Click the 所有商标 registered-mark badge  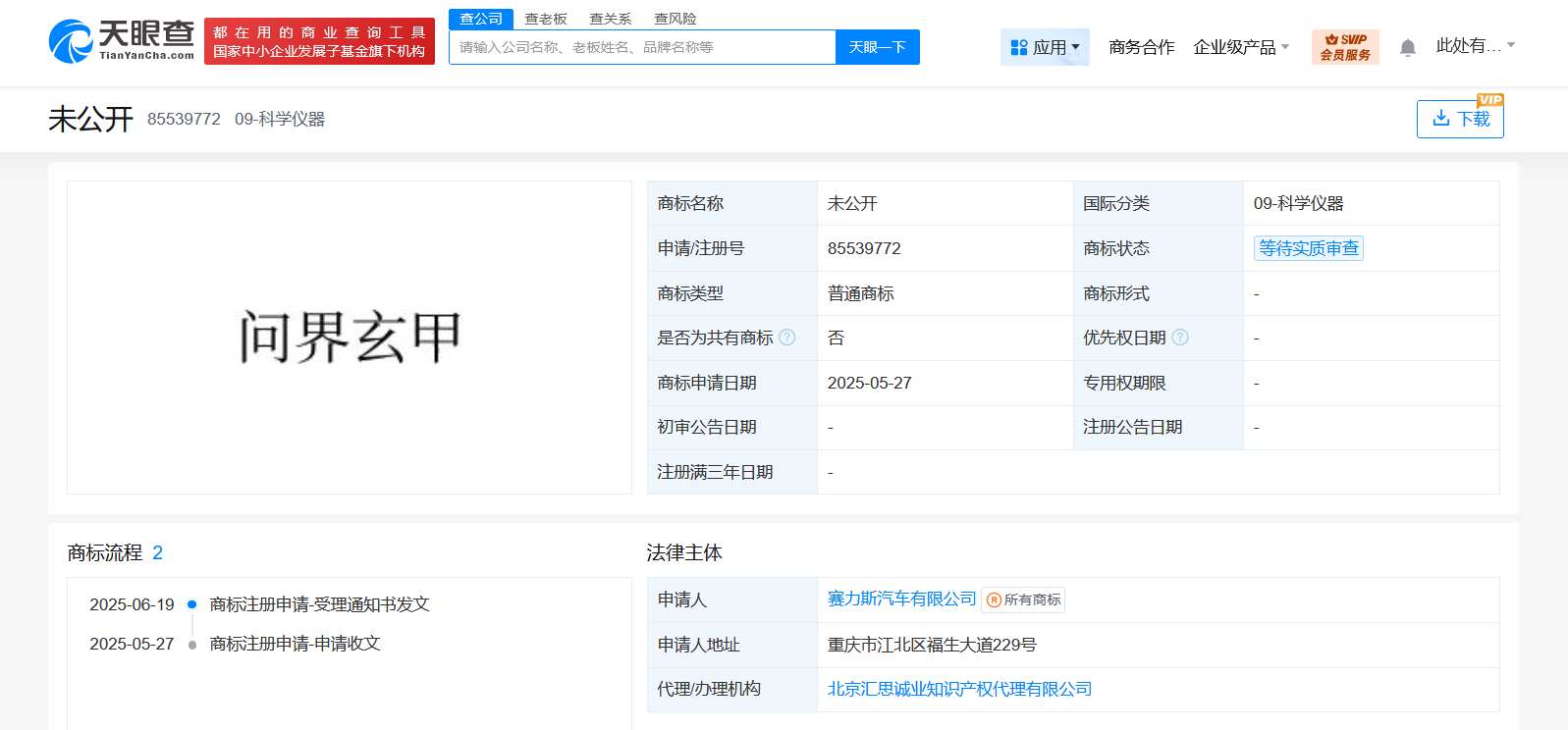pyautogui.click(x=1023, y=600)
